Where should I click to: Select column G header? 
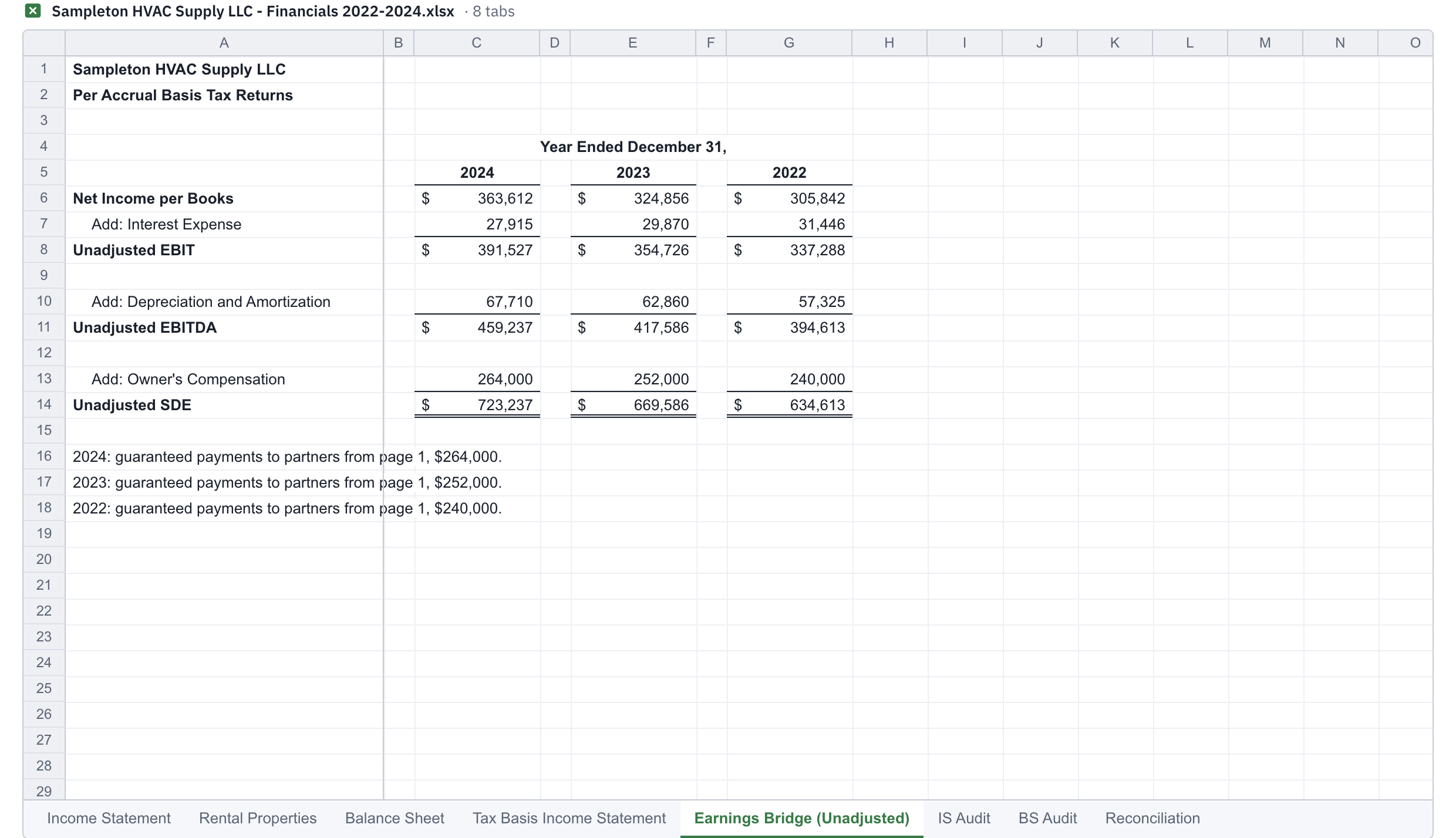pyautogui.click(x=789, y=43)
